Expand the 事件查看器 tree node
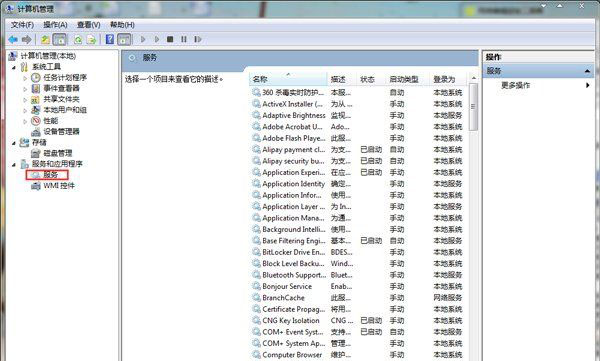This screenshot has width=600, height=361. click(25, 89)
